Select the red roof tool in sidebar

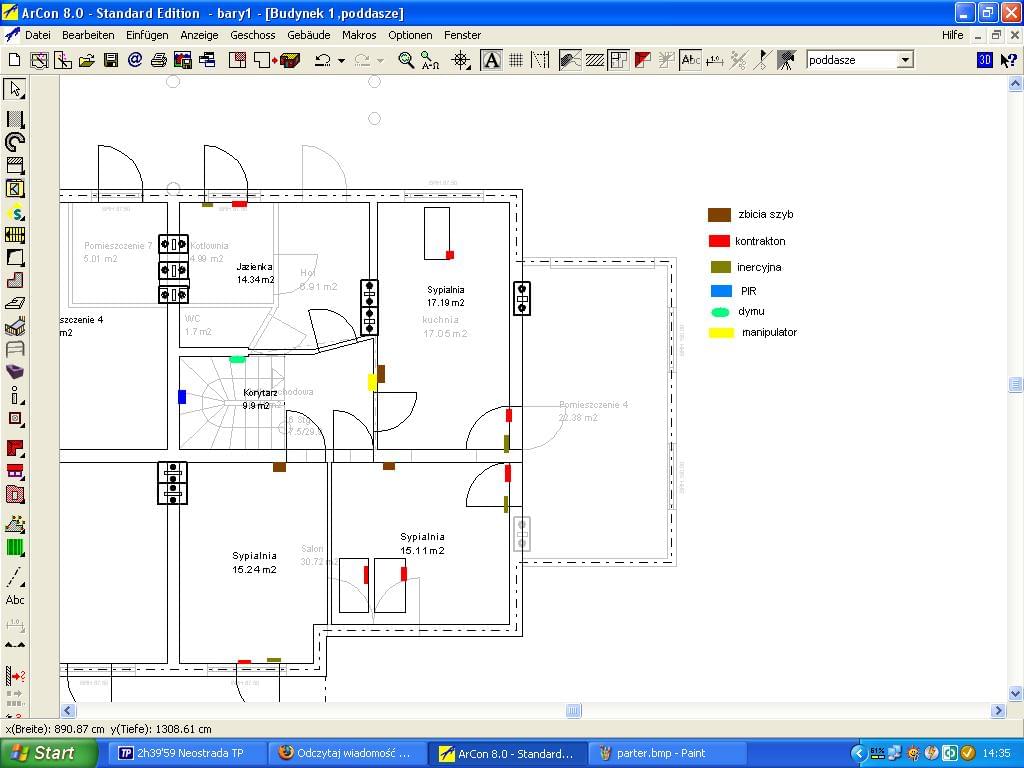tap(15, 471)
